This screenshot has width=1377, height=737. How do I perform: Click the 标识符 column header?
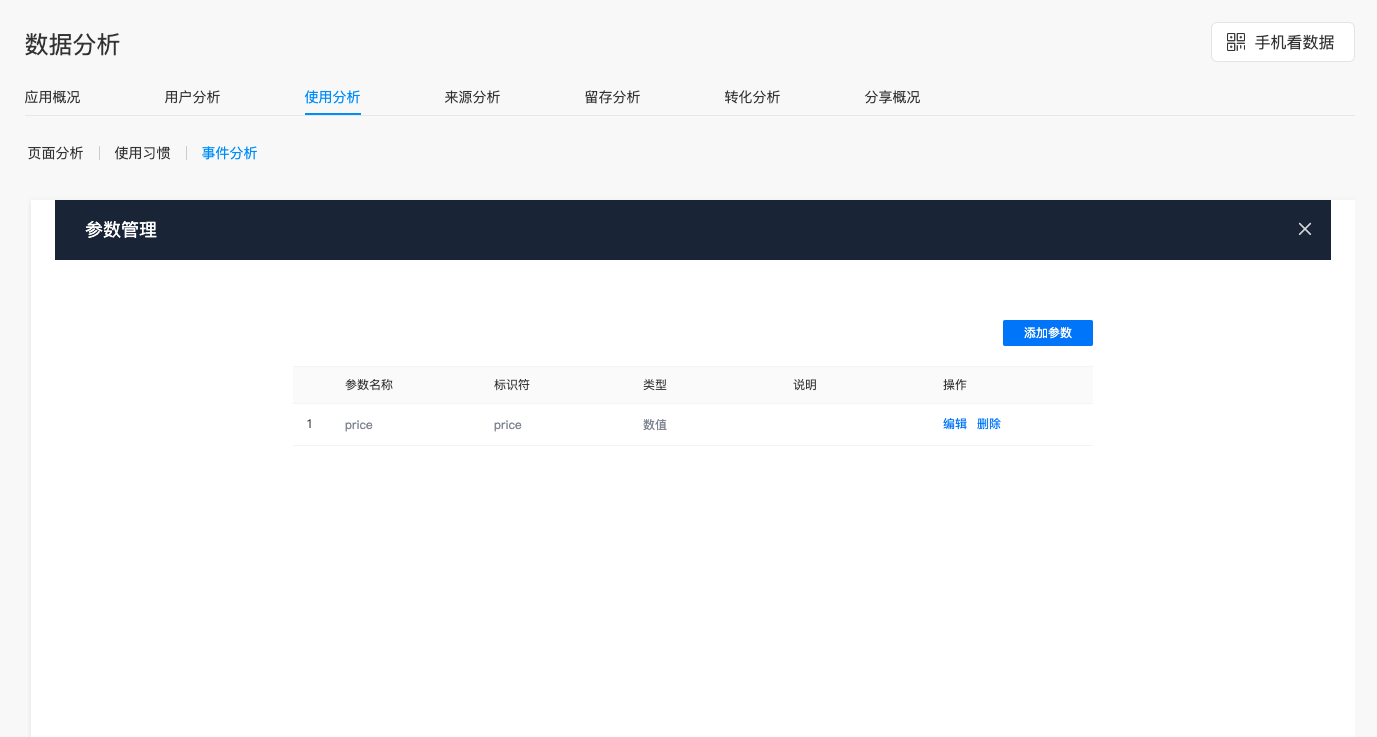[x=512, y=385]
